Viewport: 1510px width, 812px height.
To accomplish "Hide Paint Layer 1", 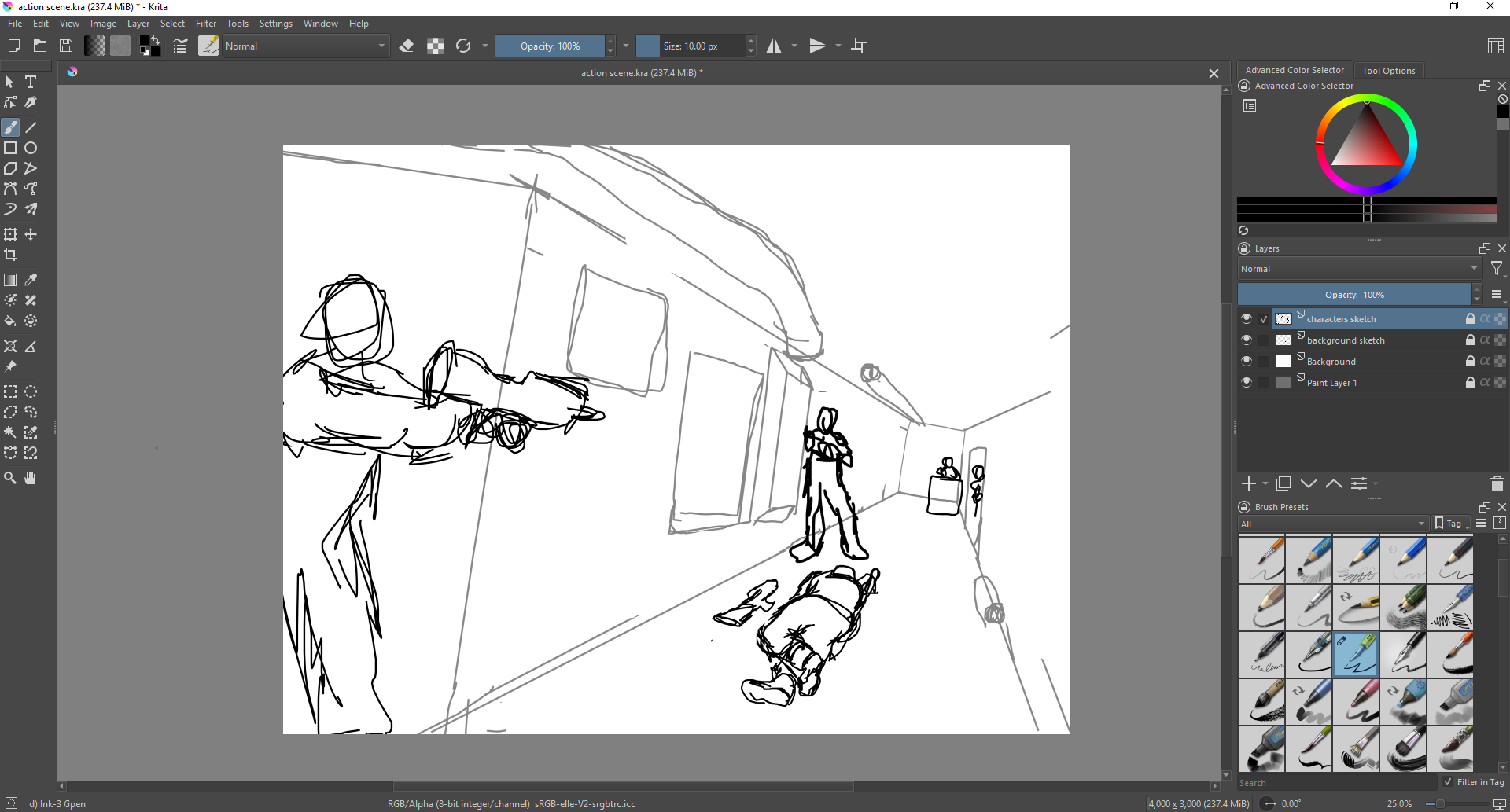I will (x=1247, y=382).
